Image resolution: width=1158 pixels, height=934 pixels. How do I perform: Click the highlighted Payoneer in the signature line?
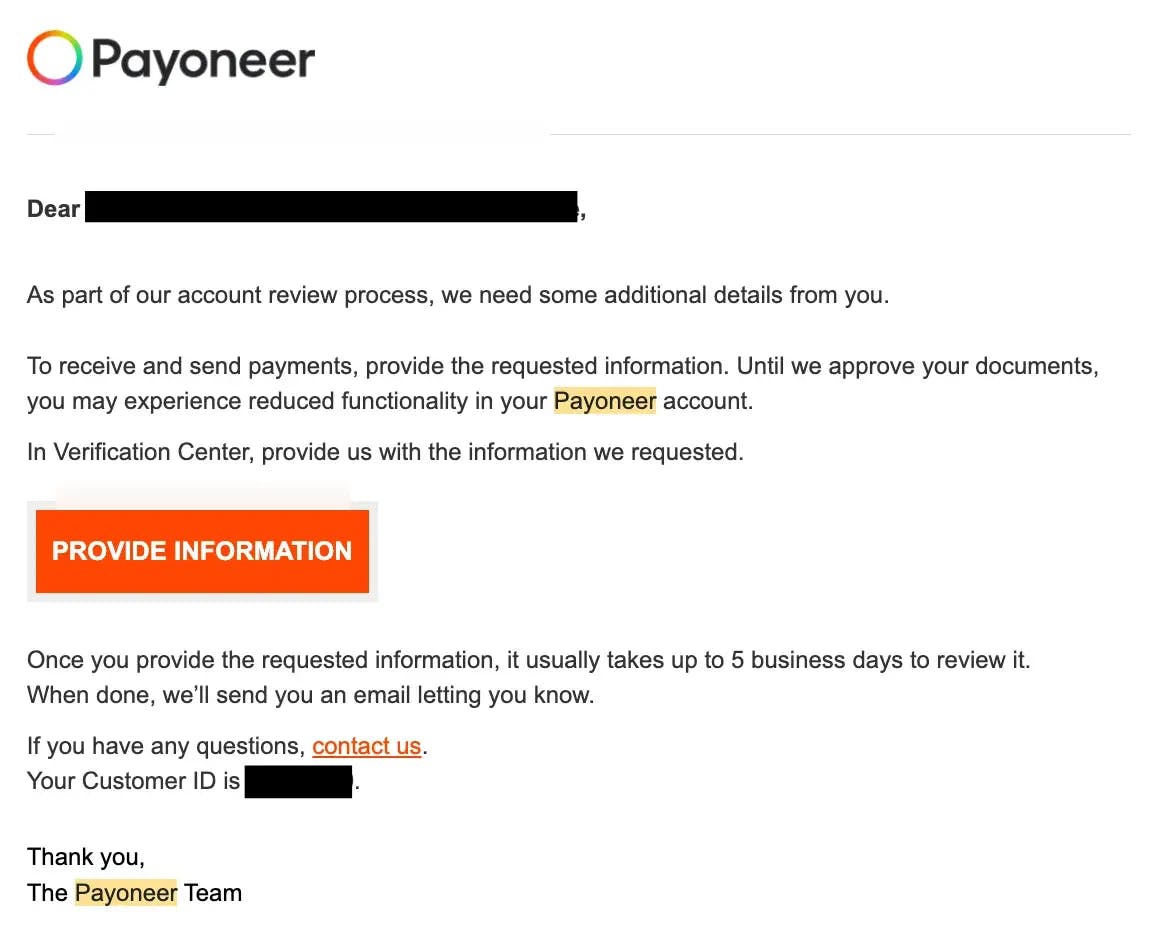click(126, 893)
